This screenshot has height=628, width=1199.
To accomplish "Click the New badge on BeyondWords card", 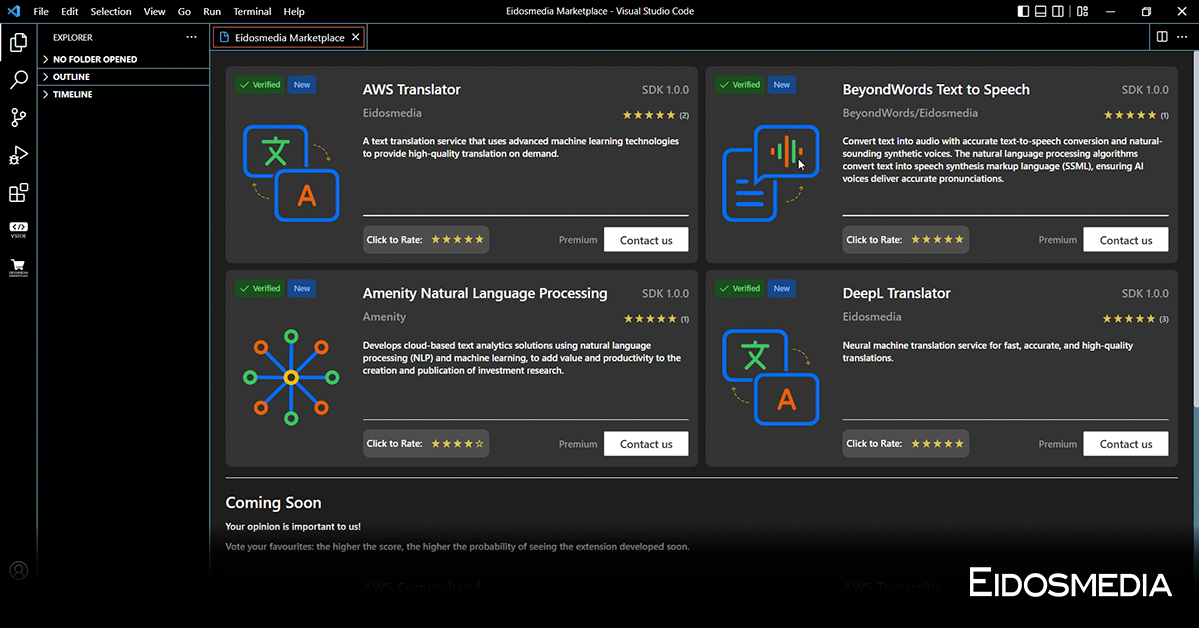I will click(781, 85).
